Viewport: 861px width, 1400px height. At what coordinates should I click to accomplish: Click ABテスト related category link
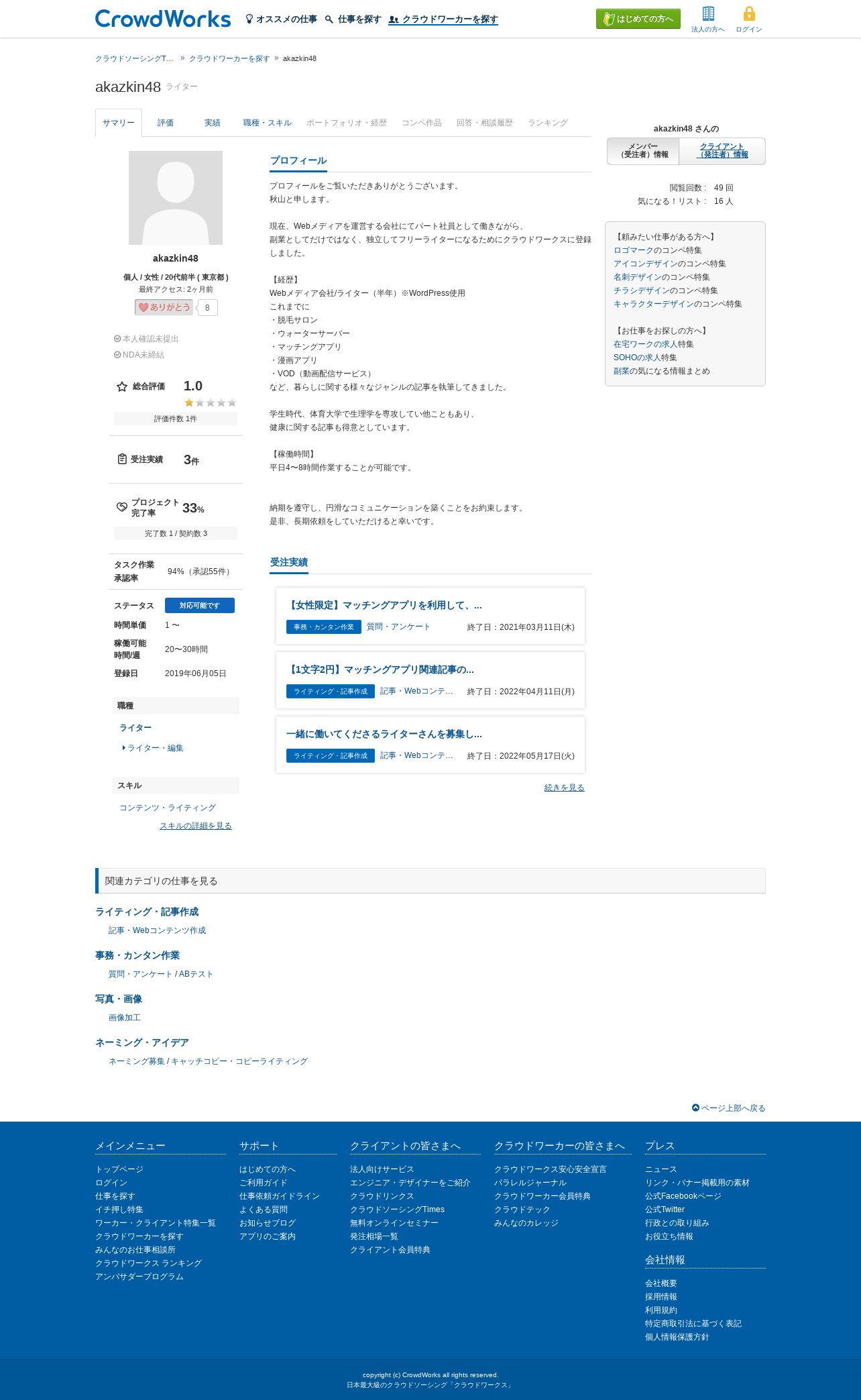[196, 974]
